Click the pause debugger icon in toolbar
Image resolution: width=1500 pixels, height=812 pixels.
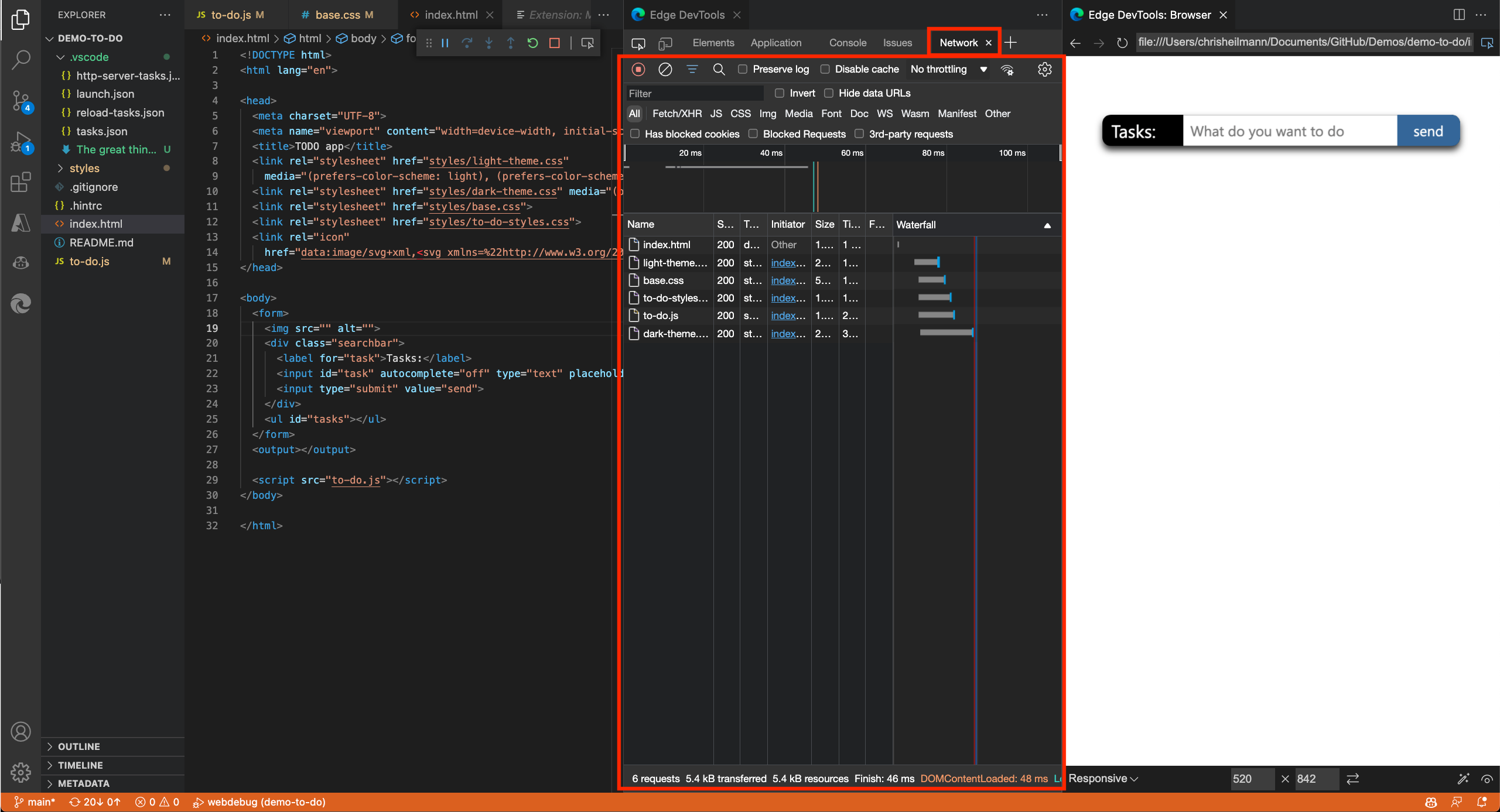tap(444, 43)
